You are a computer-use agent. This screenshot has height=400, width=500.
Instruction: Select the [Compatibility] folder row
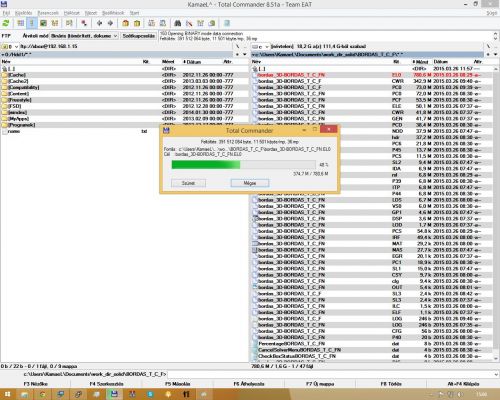click(125, 87)
